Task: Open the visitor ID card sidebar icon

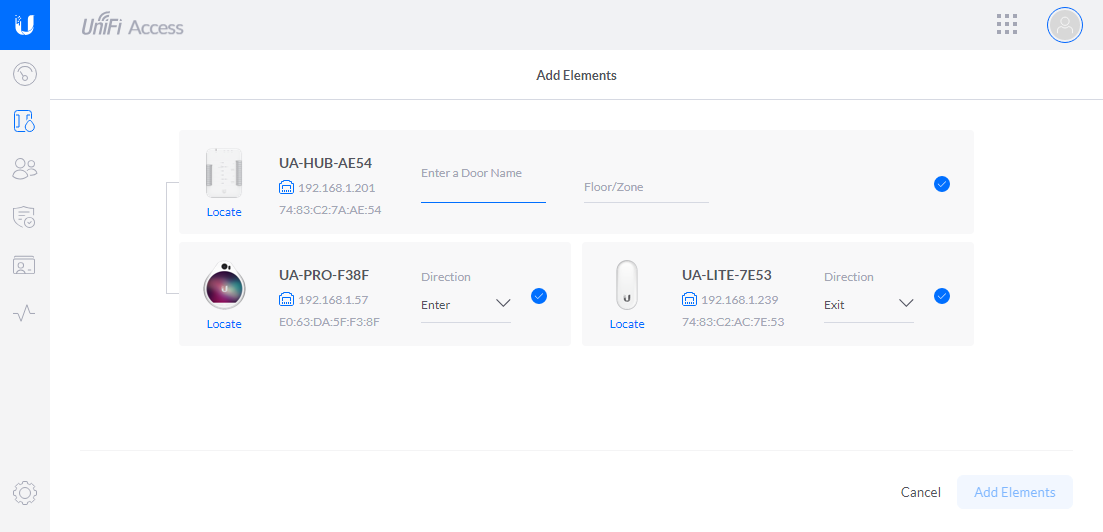Action: [x=25, y=265]
